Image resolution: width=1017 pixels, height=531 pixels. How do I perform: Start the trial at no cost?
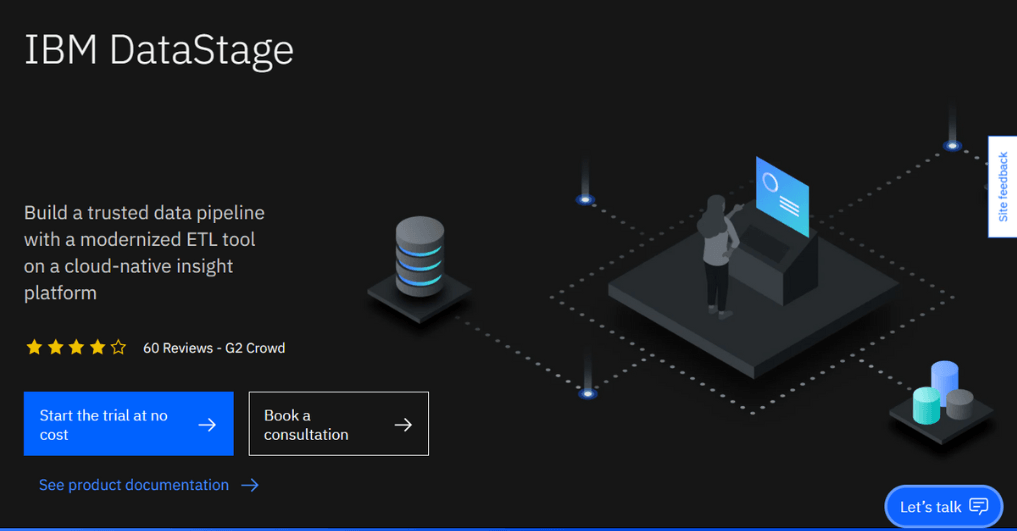click(x=128, y=424)
